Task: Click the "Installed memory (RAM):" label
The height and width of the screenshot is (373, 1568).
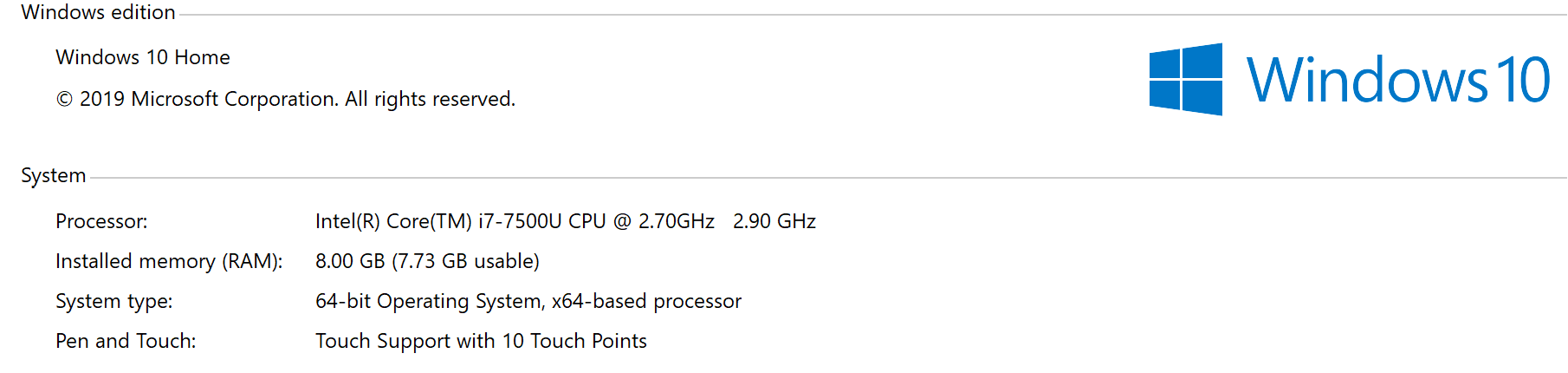Action: (169, 261)
